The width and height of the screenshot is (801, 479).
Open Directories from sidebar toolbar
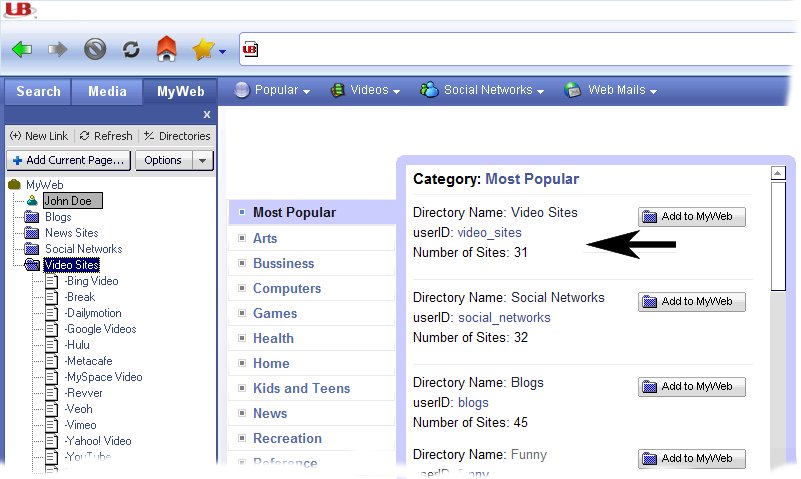(177, 136)
